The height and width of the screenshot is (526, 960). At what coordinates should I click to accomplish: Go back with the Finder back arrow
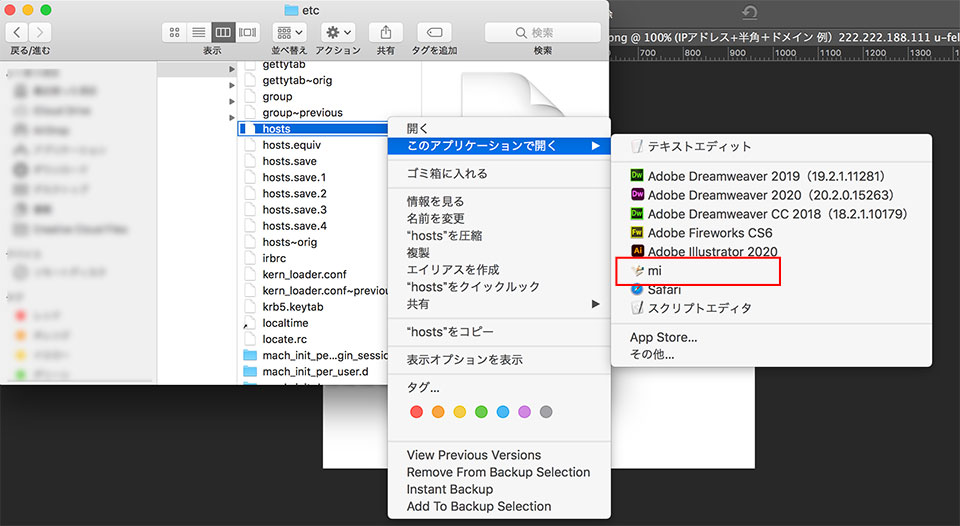click(17, 32)
